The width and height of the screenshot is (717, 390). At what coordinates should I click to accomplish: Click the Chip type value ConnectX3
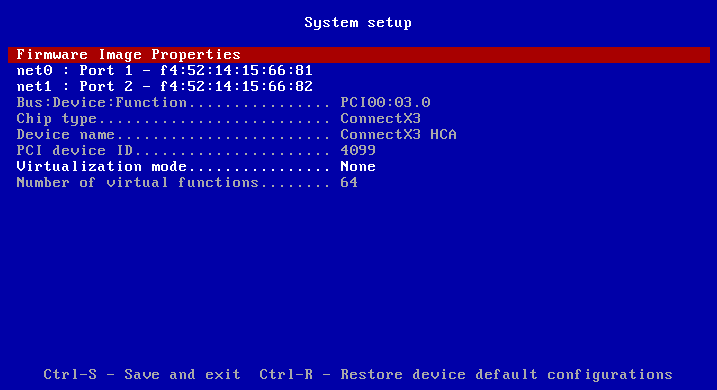[380, 118]
